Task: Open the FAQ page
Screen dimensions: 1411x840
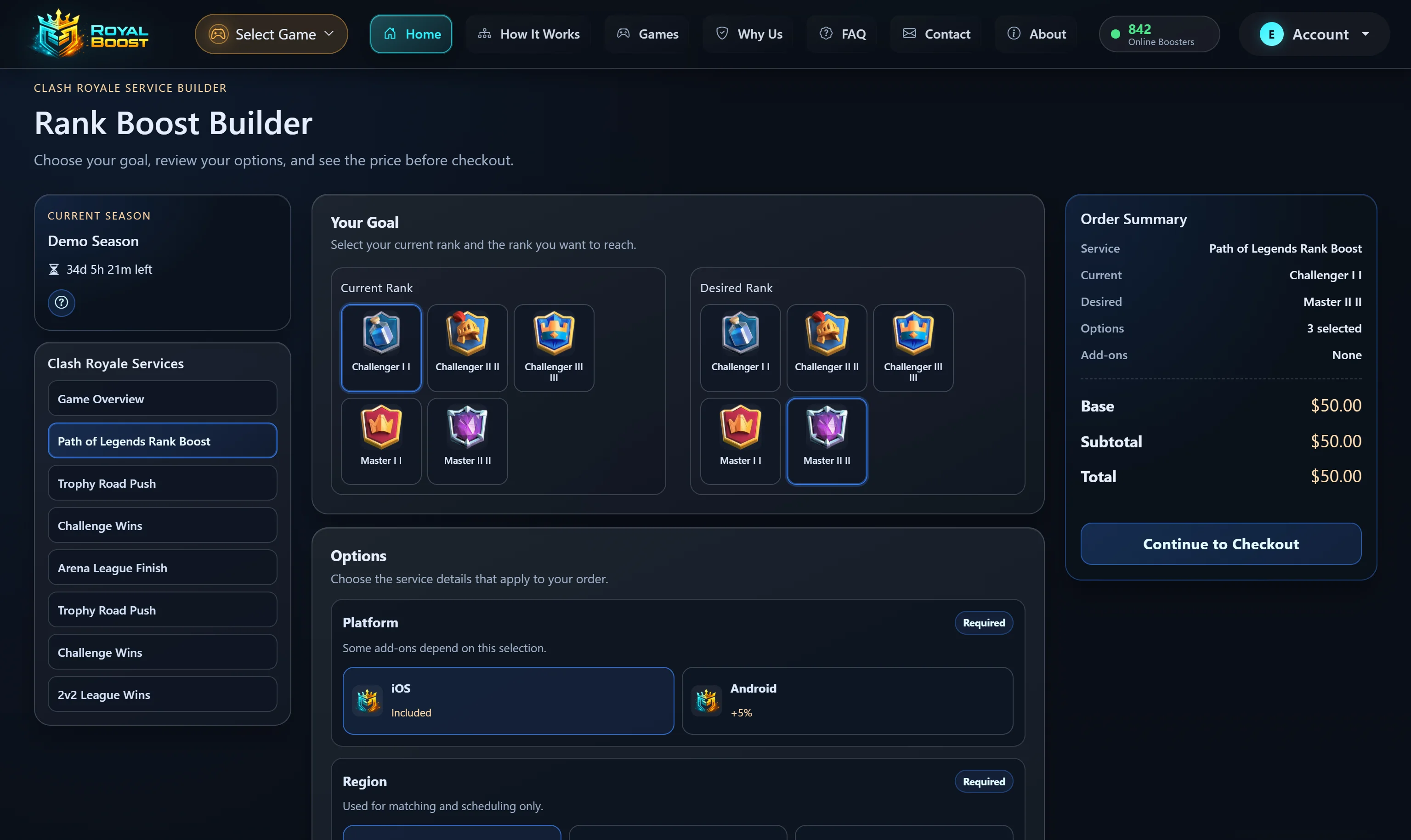Action: point(842,34)
